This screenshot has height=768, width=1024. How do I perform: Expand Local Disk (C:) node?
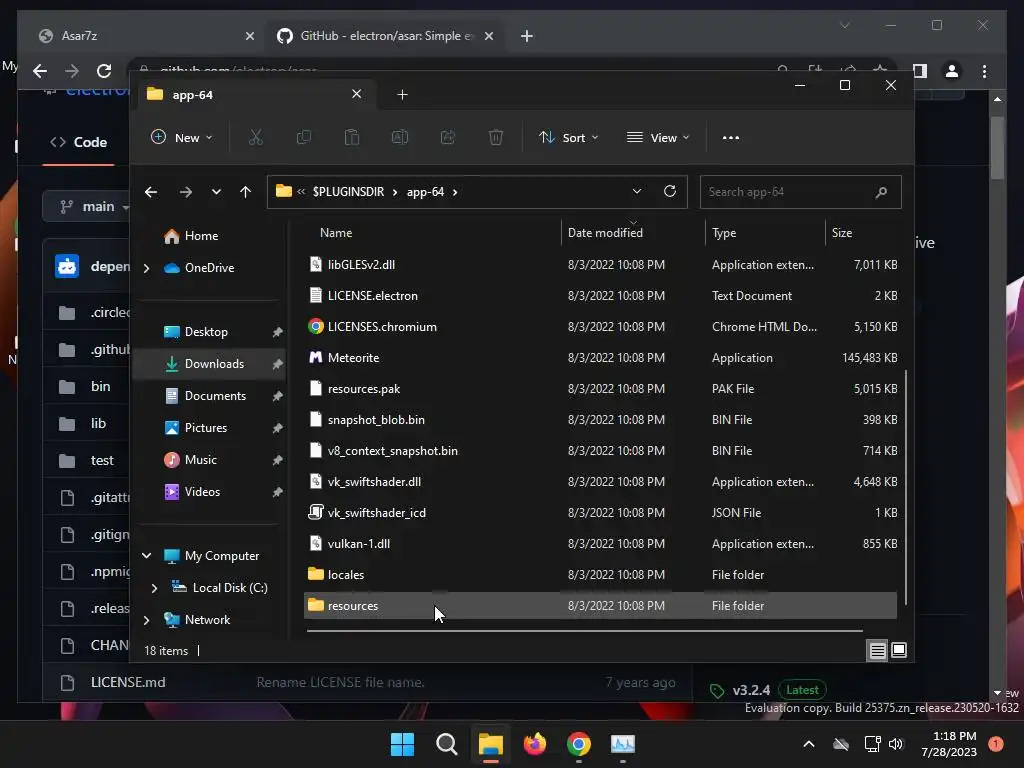(155, 588)
